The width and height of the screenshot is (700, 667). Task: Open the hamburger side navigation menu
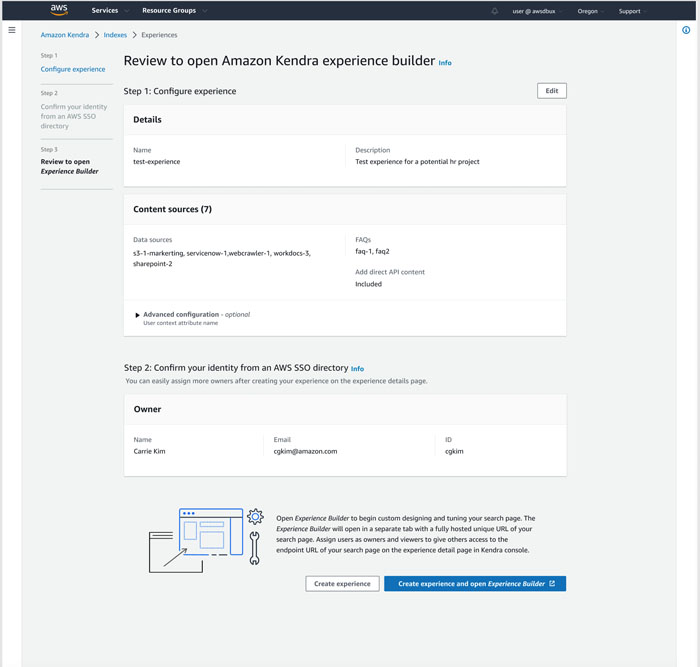(12, 30)
